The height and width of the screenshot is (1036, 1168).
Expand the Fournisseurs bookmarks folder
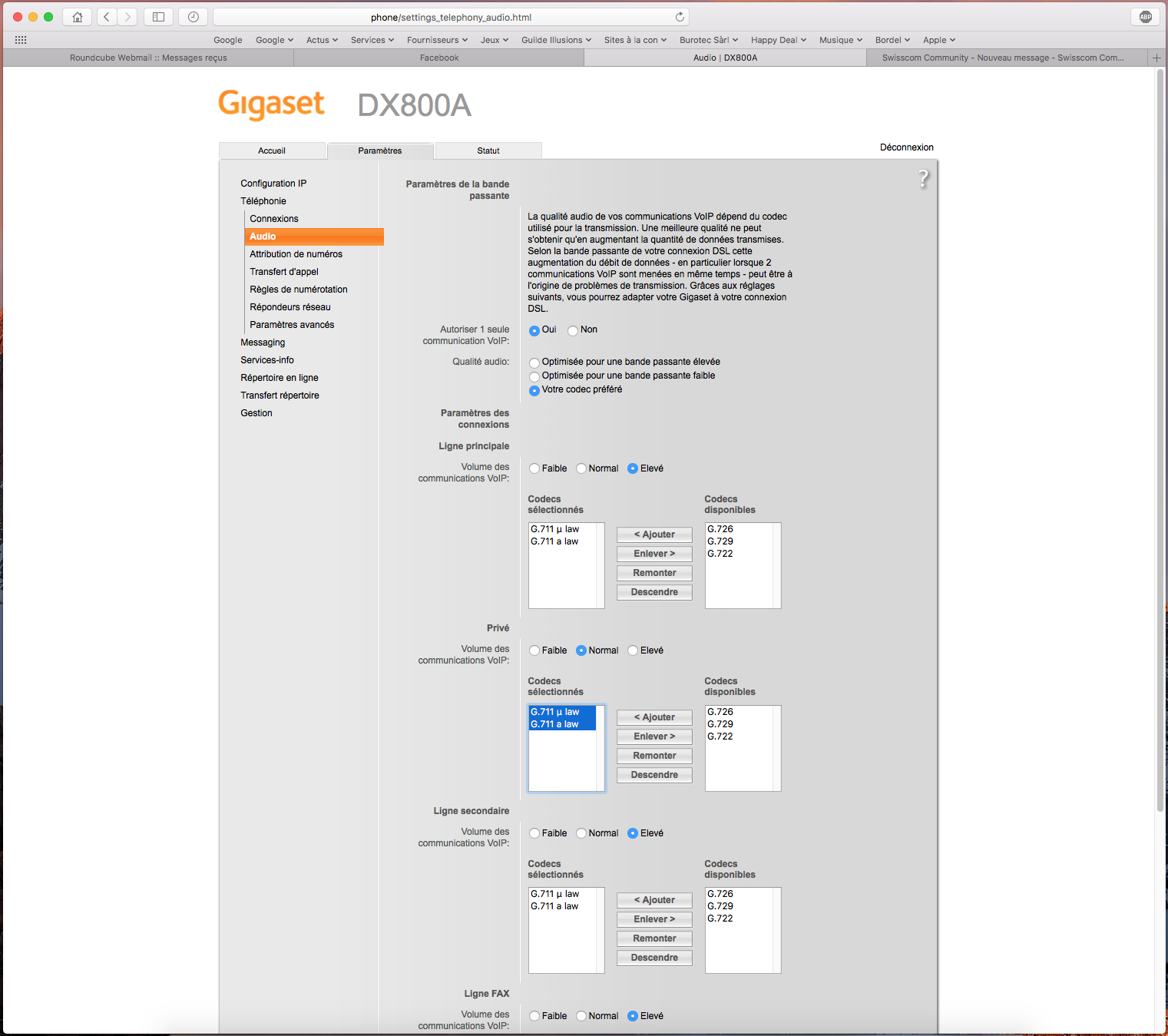pyautogui.click(x=437, y=40)
